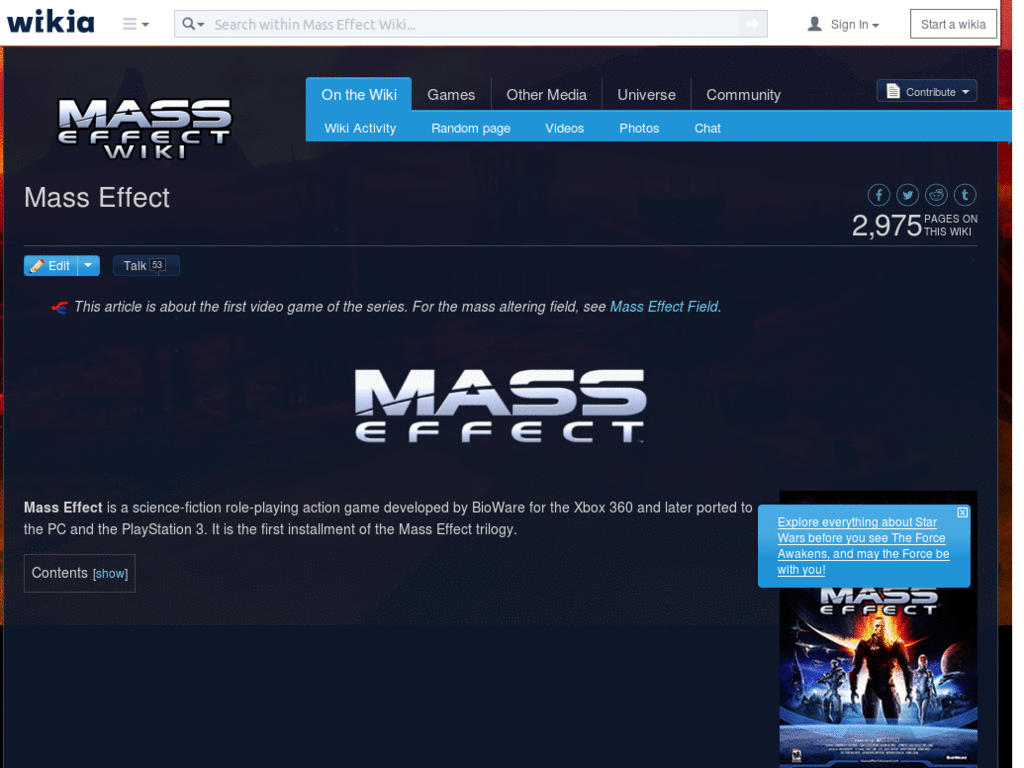Image resolution: width=1024 pixels, height=768 pixels.
Task: Open the Chat link
Action: tap(707, 129)
